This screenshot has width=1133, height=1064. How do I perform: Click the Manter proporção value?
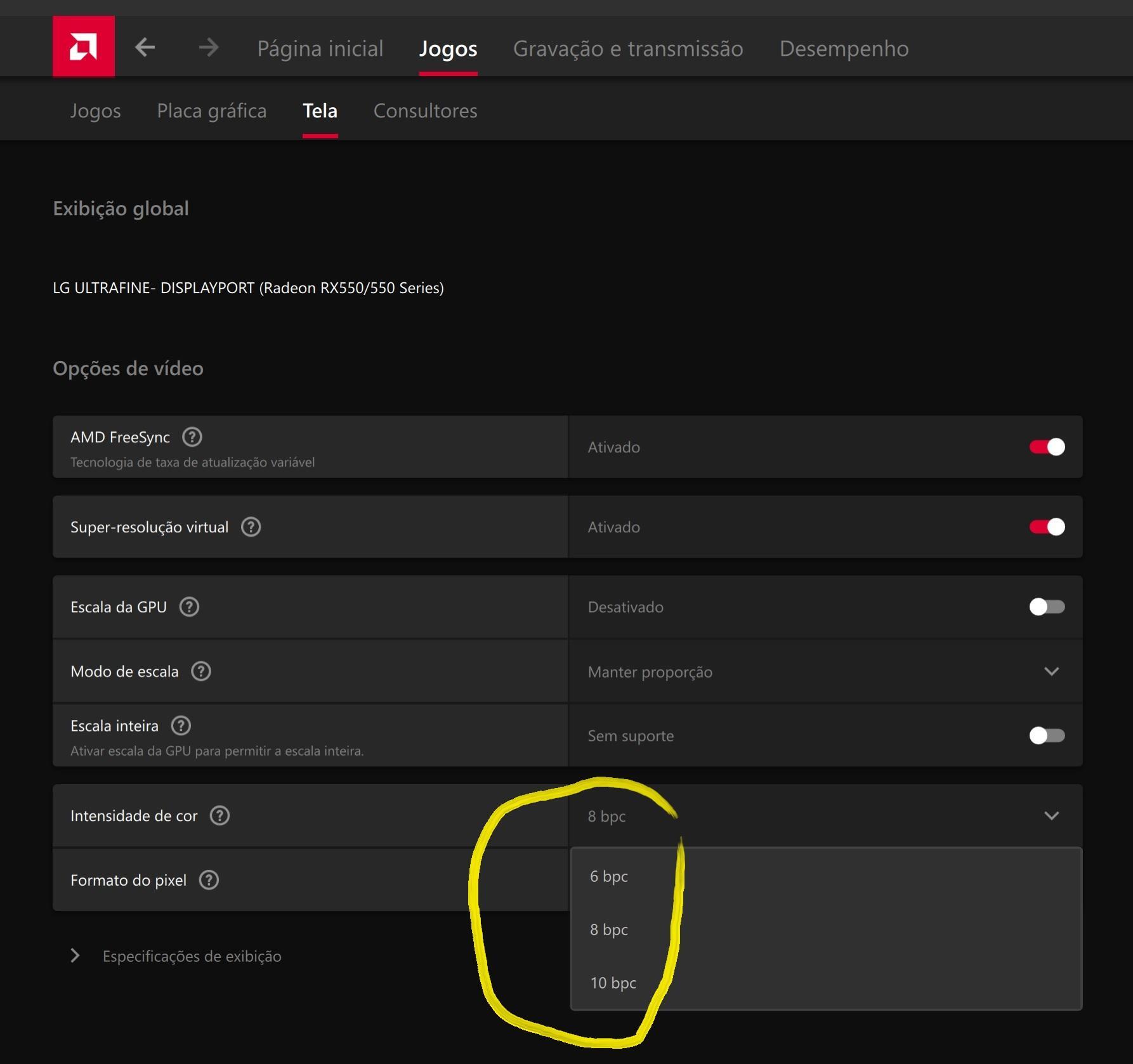(x=650, y=672)
